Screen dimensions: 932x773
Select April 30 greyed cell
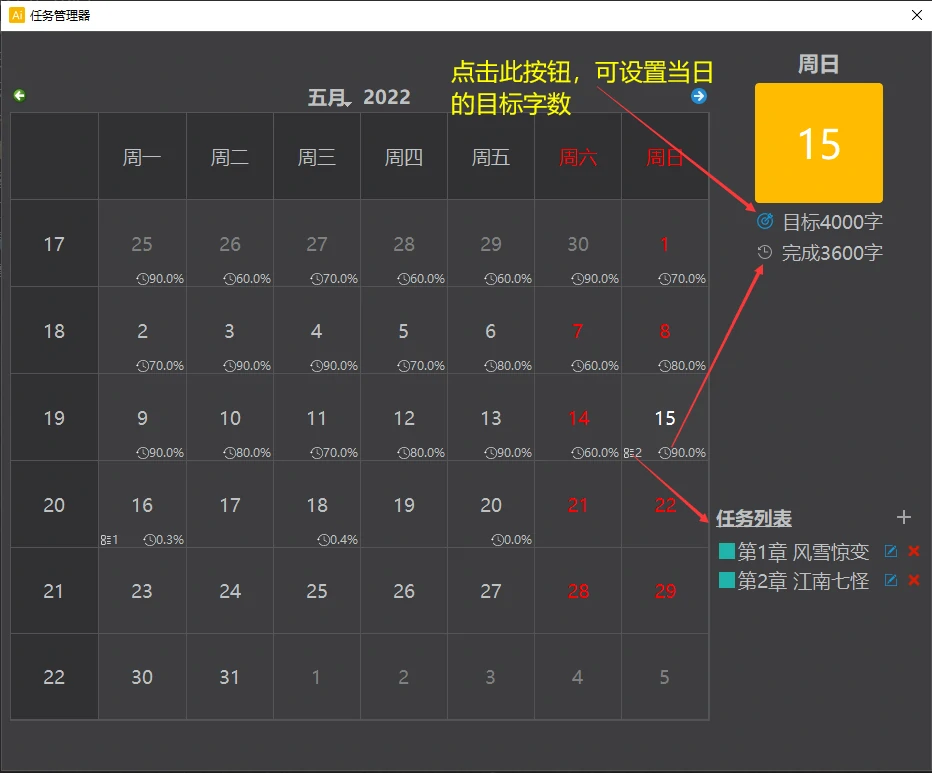pos(578,244)
